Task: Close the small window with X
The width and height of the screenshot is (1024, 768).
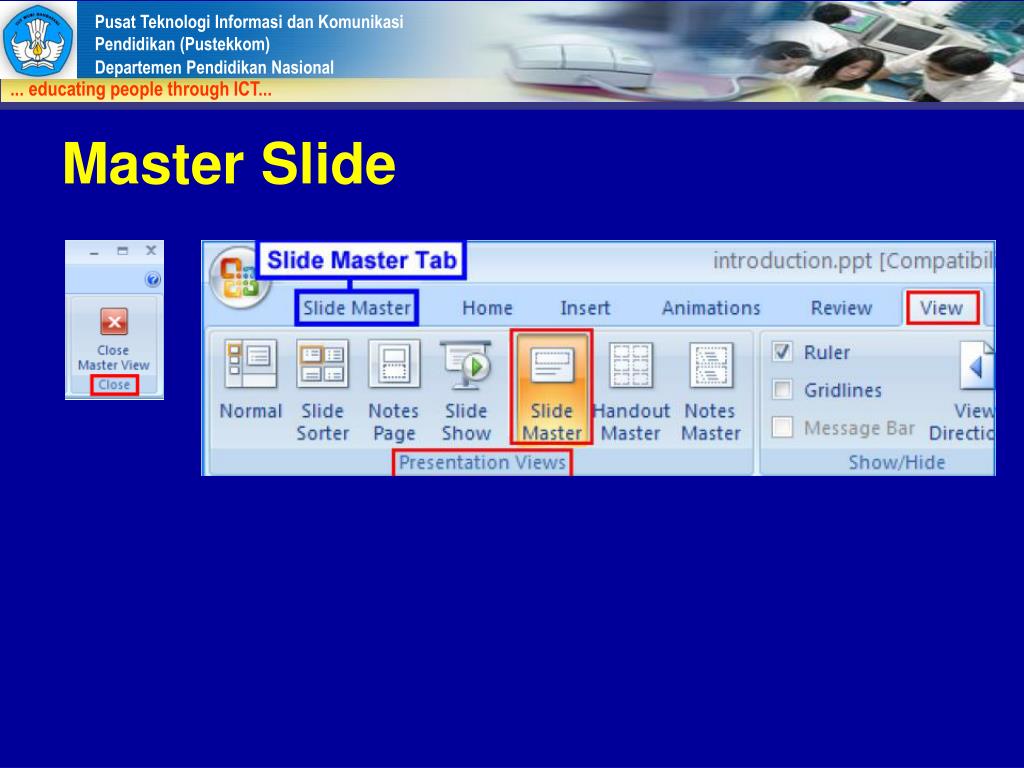Action: (151, 250)
